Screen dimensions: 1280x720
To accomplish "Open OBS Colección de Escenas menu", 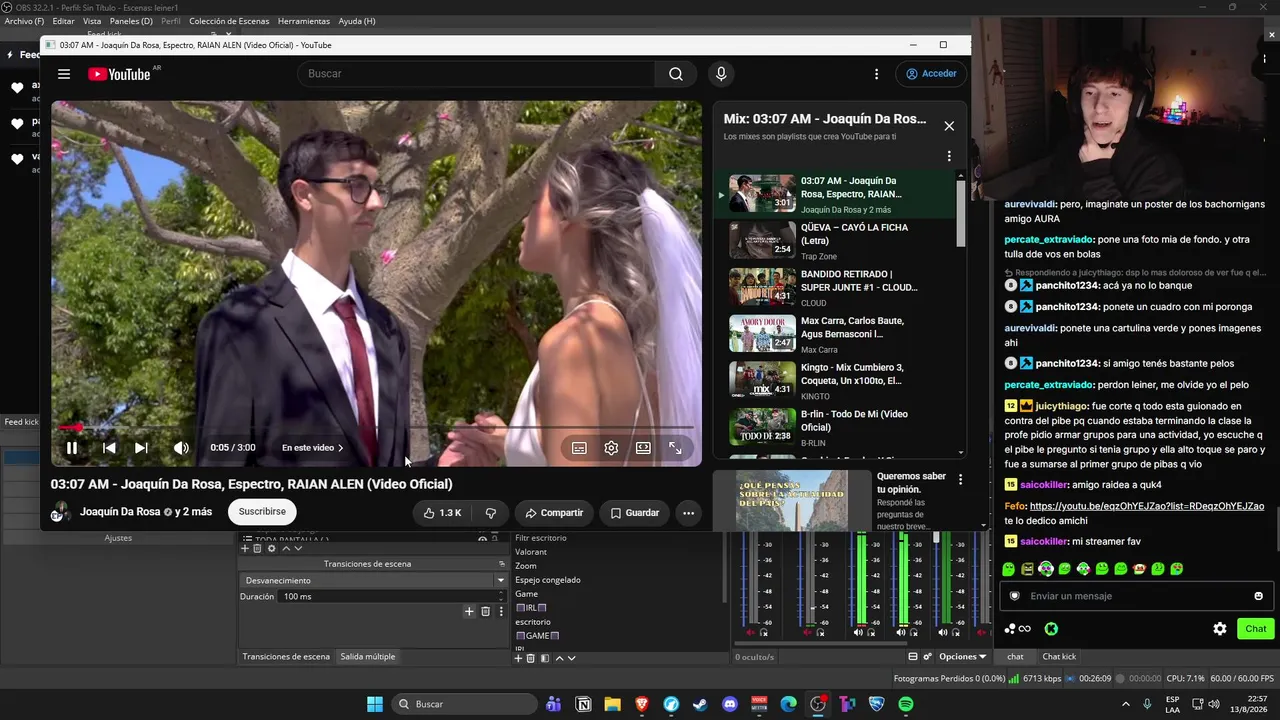I will [229, 21].
